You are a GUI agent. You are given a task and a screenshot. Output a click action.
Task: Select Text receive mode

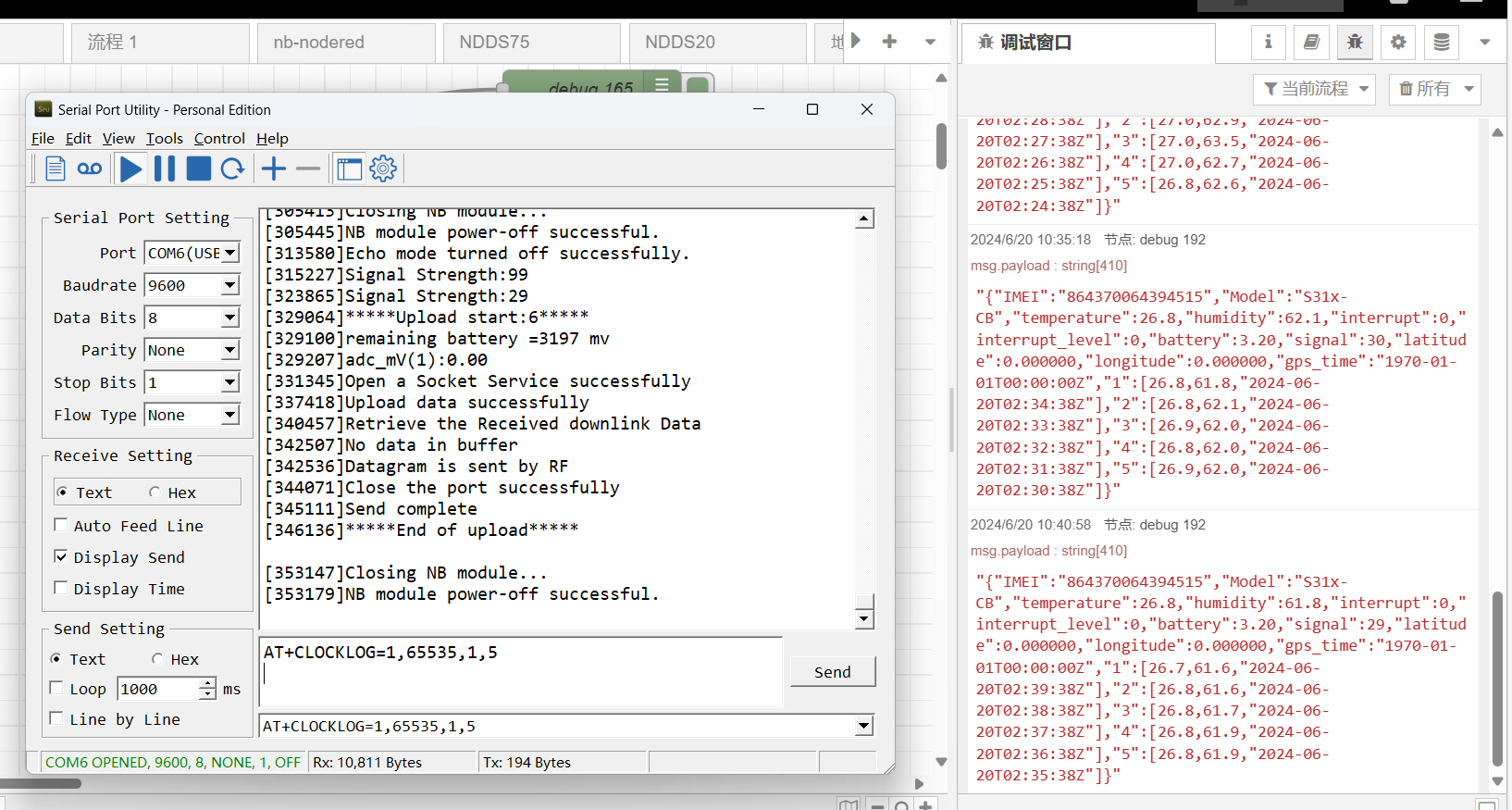[62, 492]
